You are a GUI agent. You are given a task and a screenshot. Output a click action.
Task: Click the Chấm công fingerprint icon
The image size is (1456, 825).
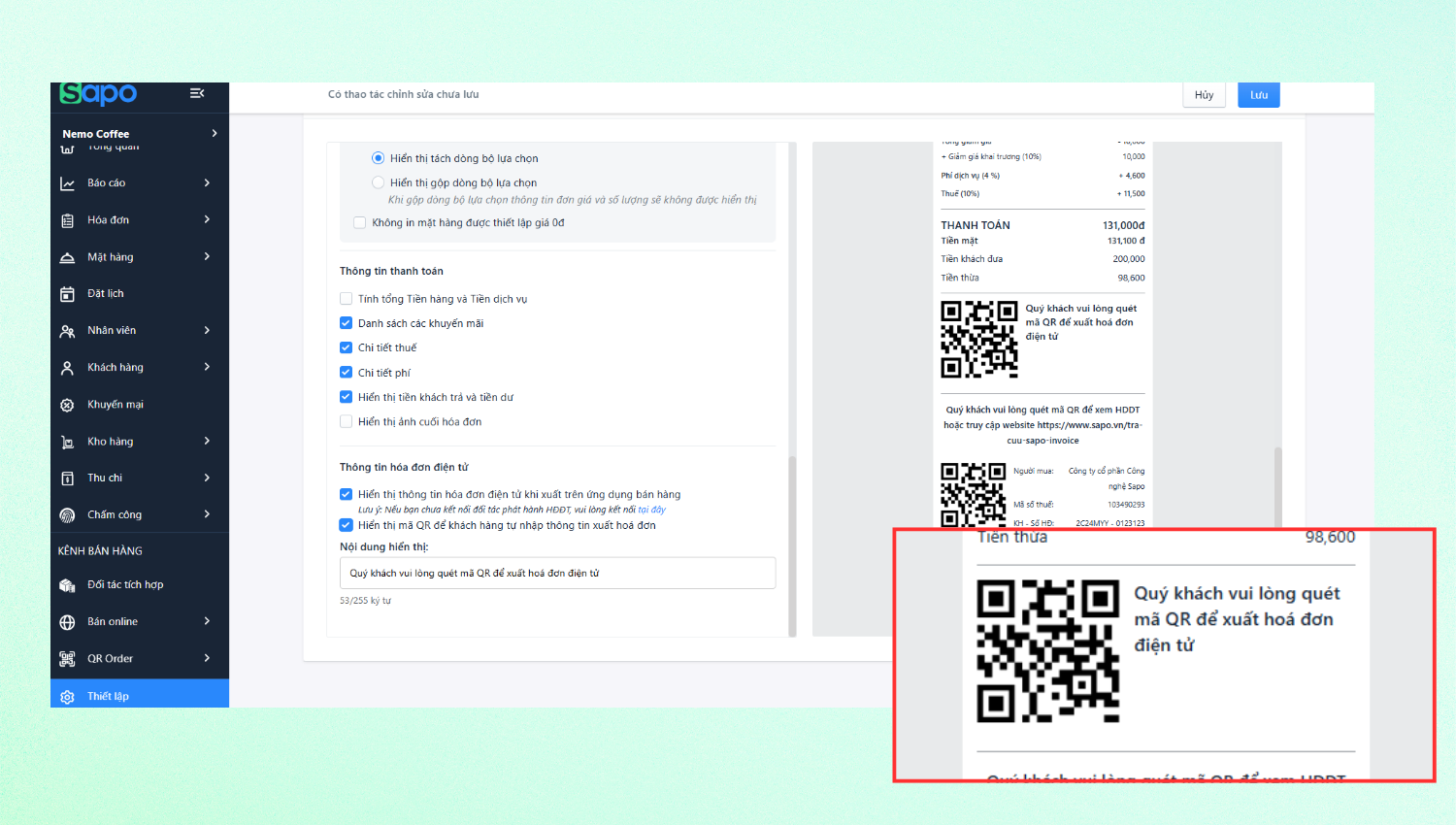tap(67, 515)
